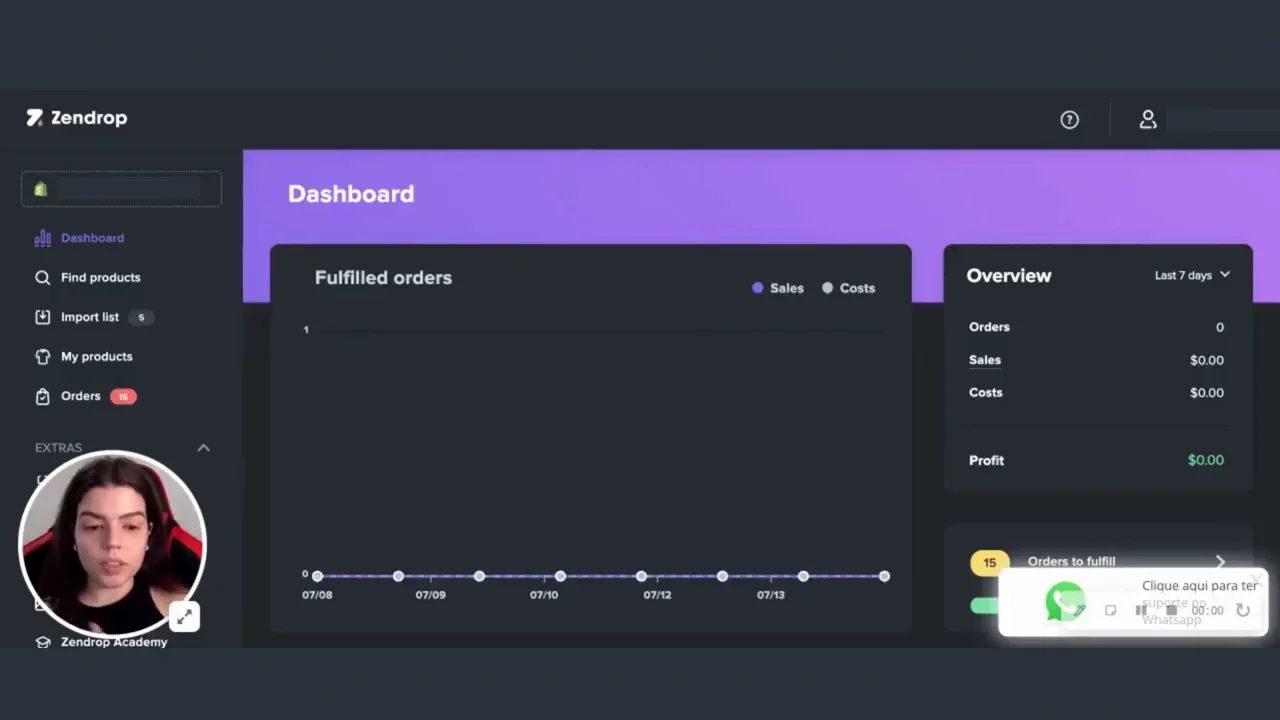Click the recorder sticky note icon
1280x720 pixels.
(x=1110, y=610)
